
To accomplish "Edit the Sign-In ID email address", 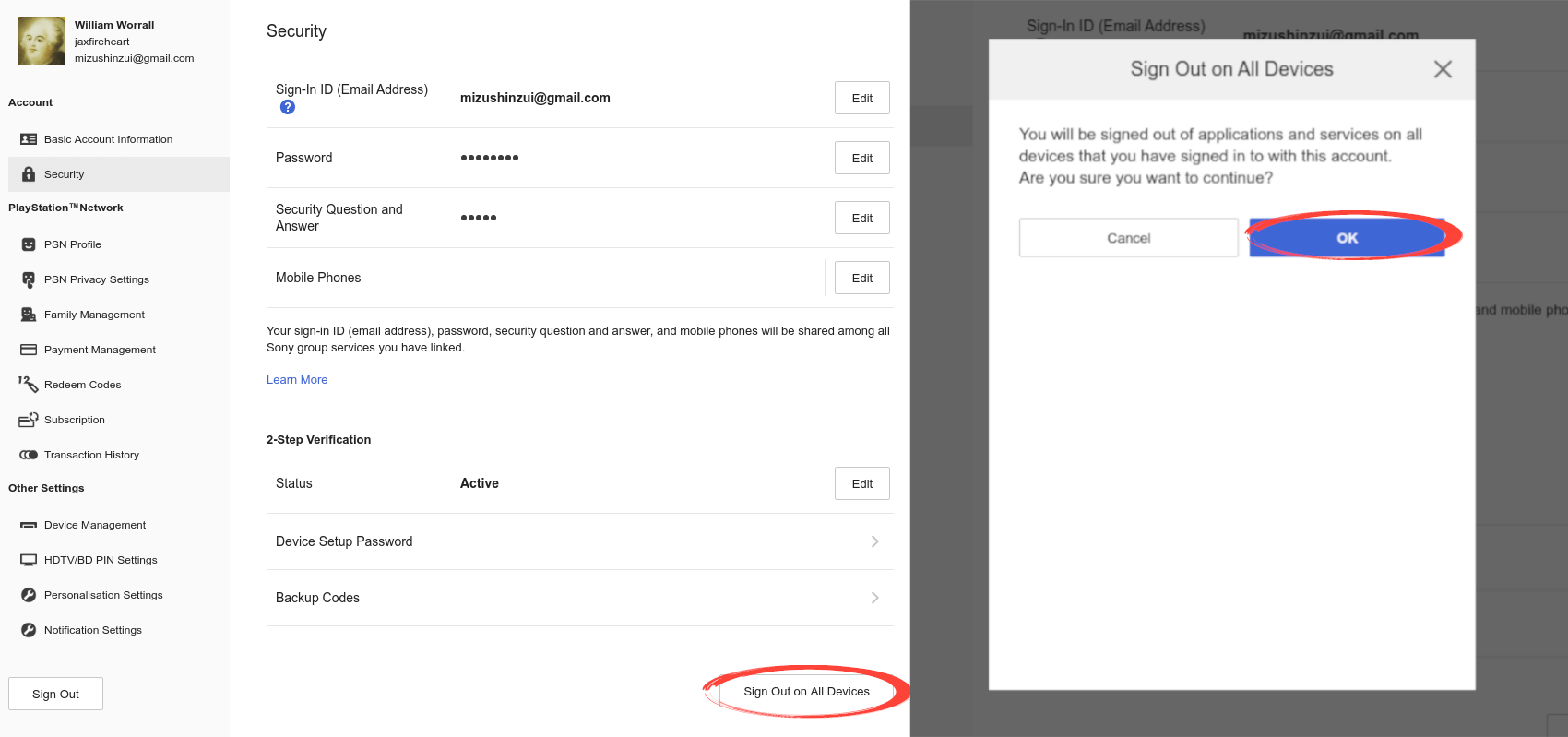I will click(x=862, y=98).
